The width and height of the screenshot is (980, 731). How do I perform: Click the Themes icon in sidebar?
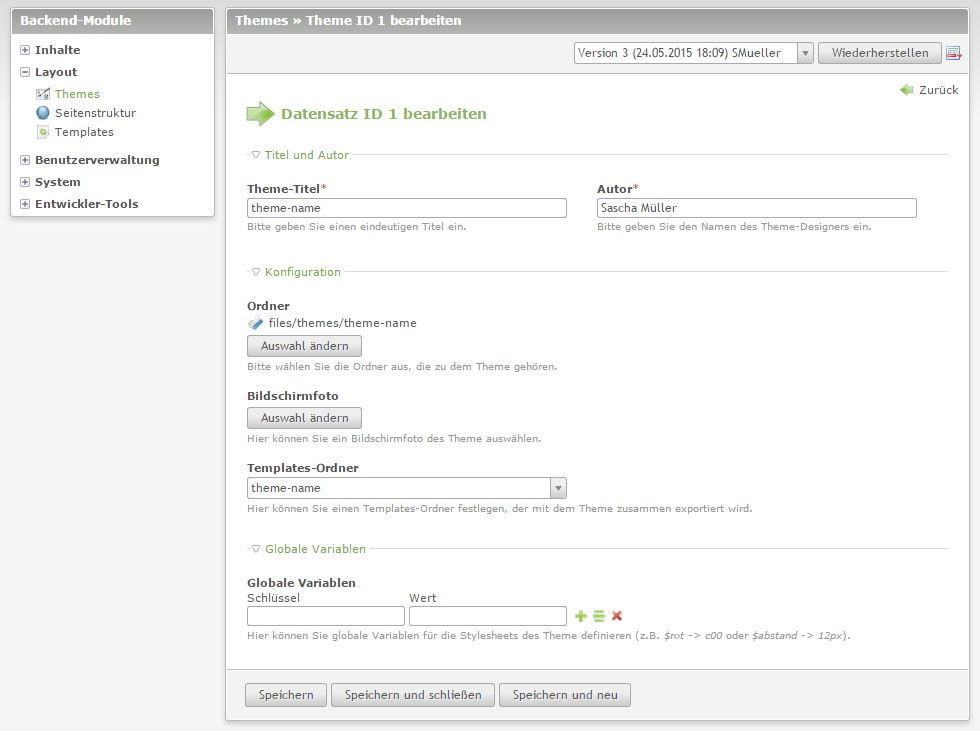(43, 94)
